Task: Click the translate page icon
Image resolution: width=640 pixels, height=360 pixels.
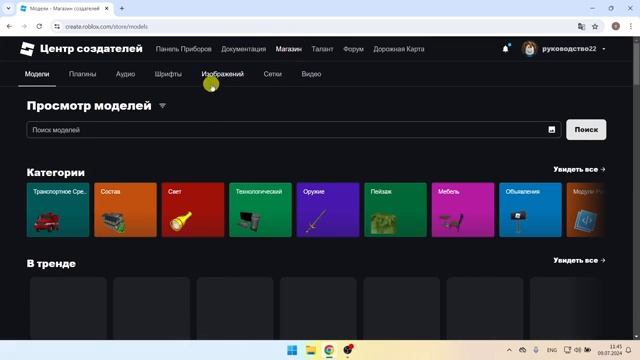Action: click(581, 27)
